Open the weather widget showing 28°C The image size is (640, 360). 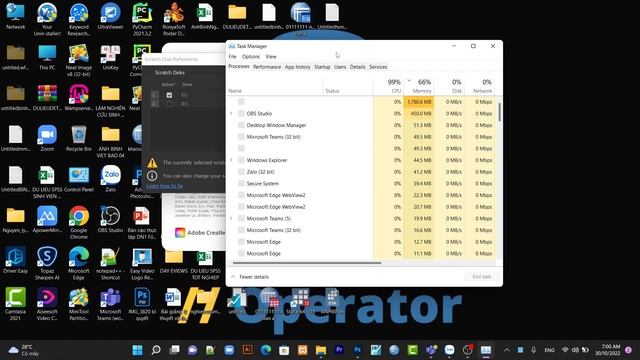24,350
